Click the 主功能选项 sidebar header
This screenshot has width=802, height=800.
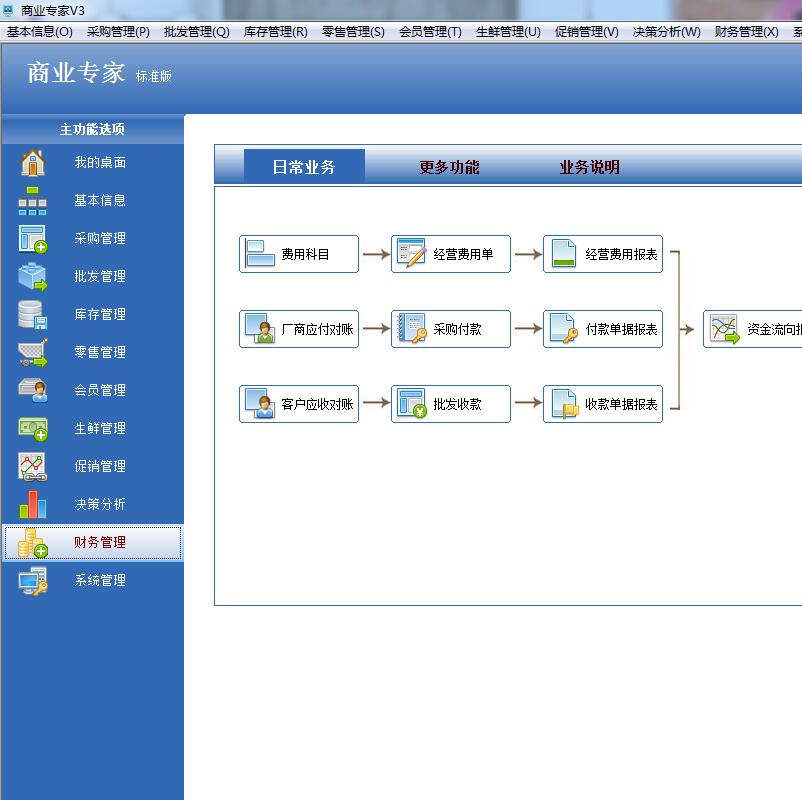[x=93, y=129]
